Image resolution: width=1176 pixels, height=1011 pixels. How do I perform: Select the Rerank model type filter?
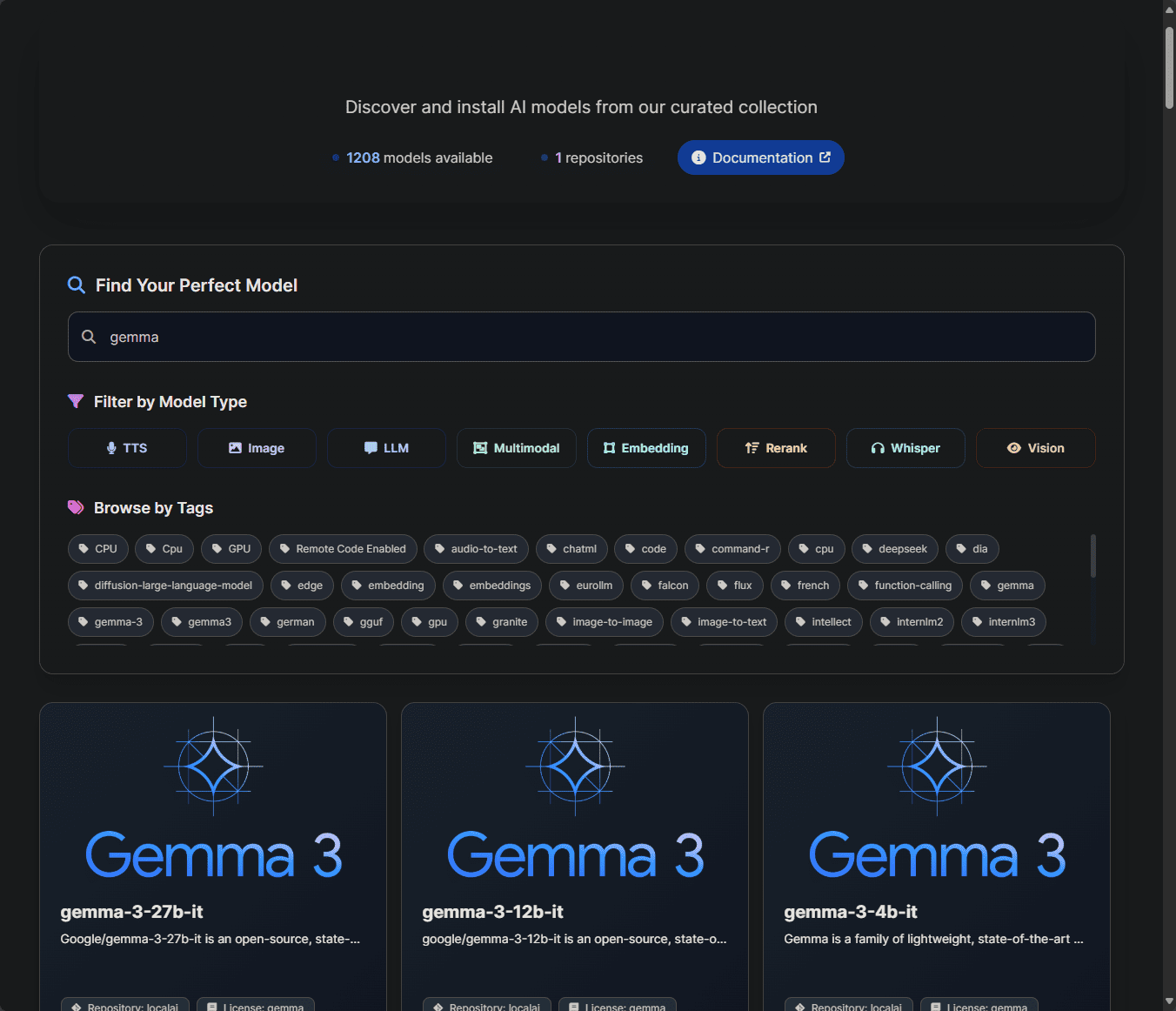click(x=776, y=448)
